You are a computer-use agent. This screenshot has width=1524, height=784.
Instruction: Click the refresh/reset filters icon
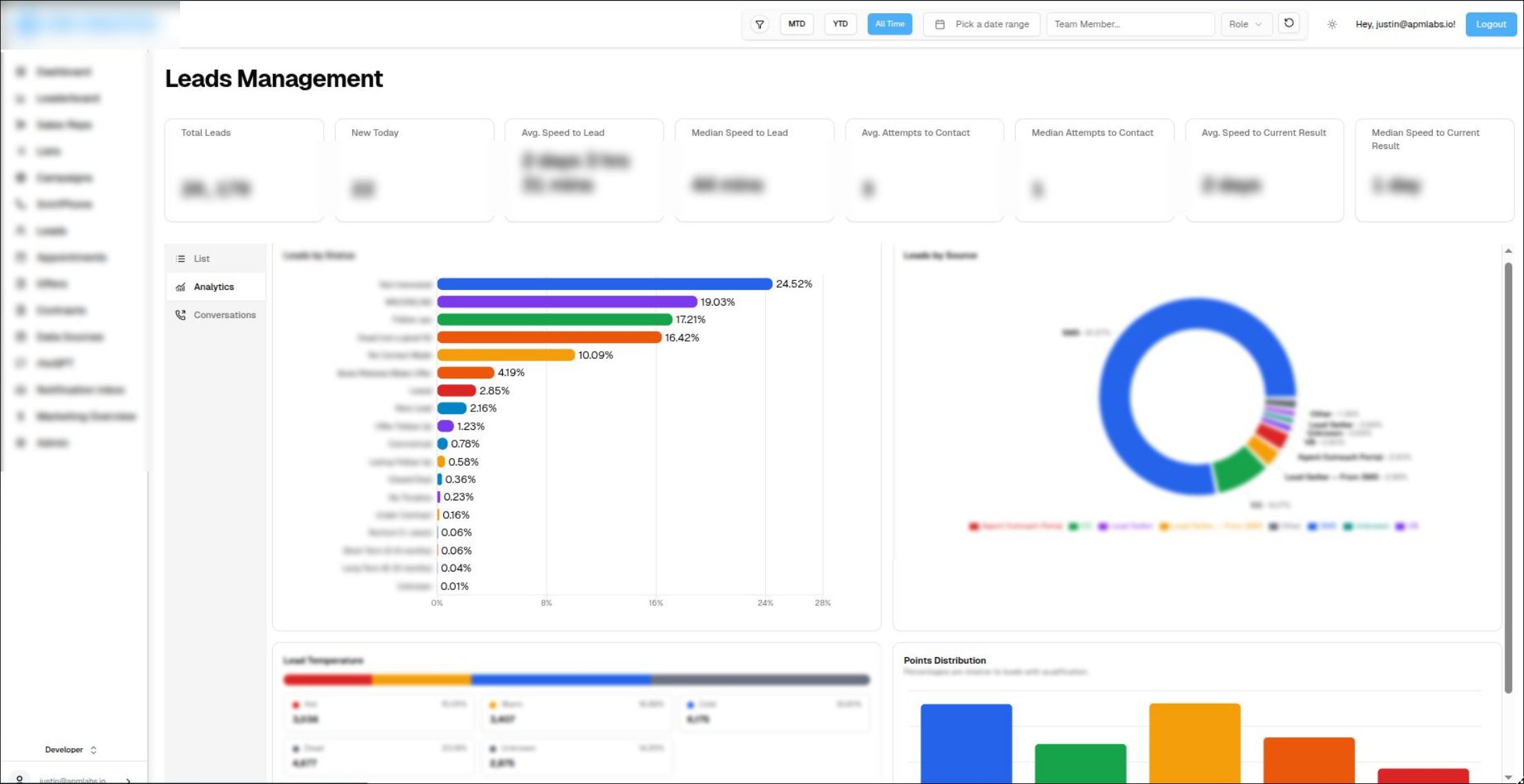(1289, 23)
